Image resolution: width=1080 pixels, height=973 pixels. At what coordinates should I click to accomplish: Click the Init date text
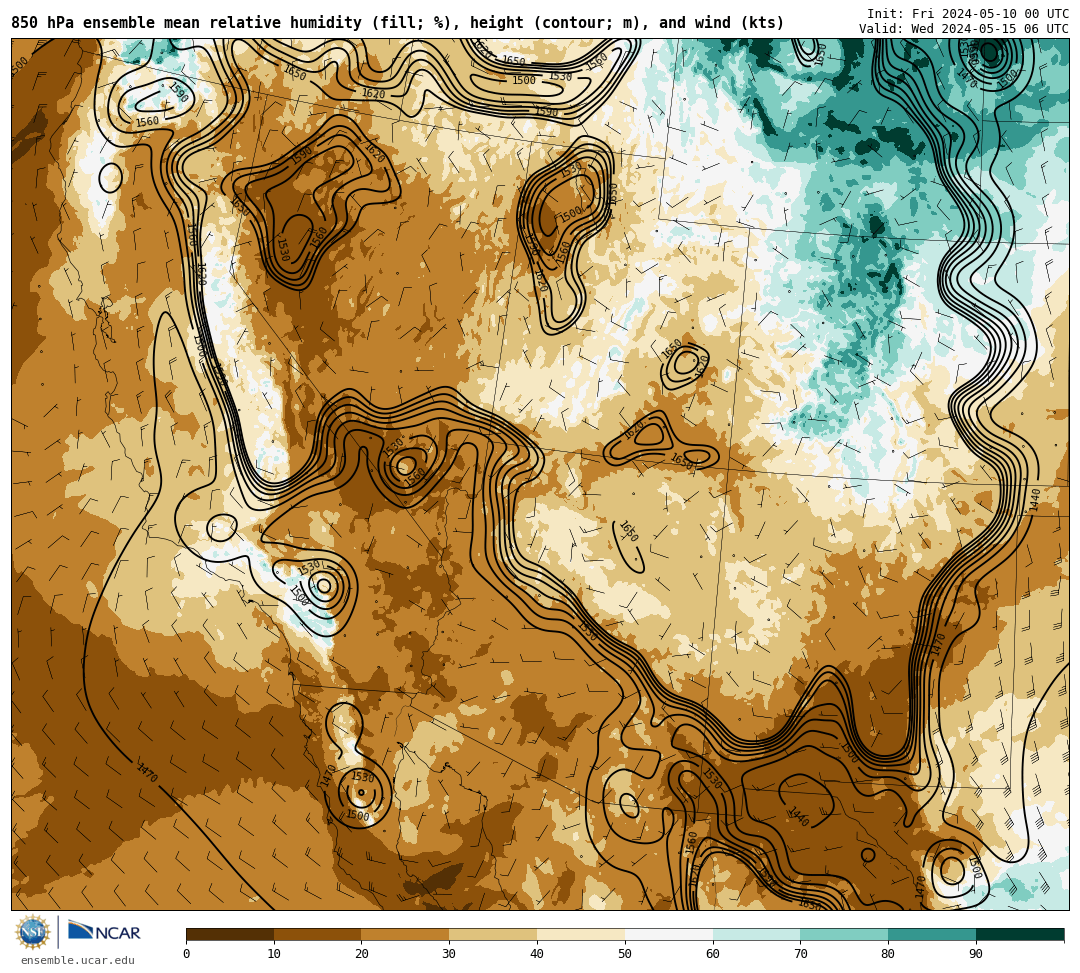point(968,14)
